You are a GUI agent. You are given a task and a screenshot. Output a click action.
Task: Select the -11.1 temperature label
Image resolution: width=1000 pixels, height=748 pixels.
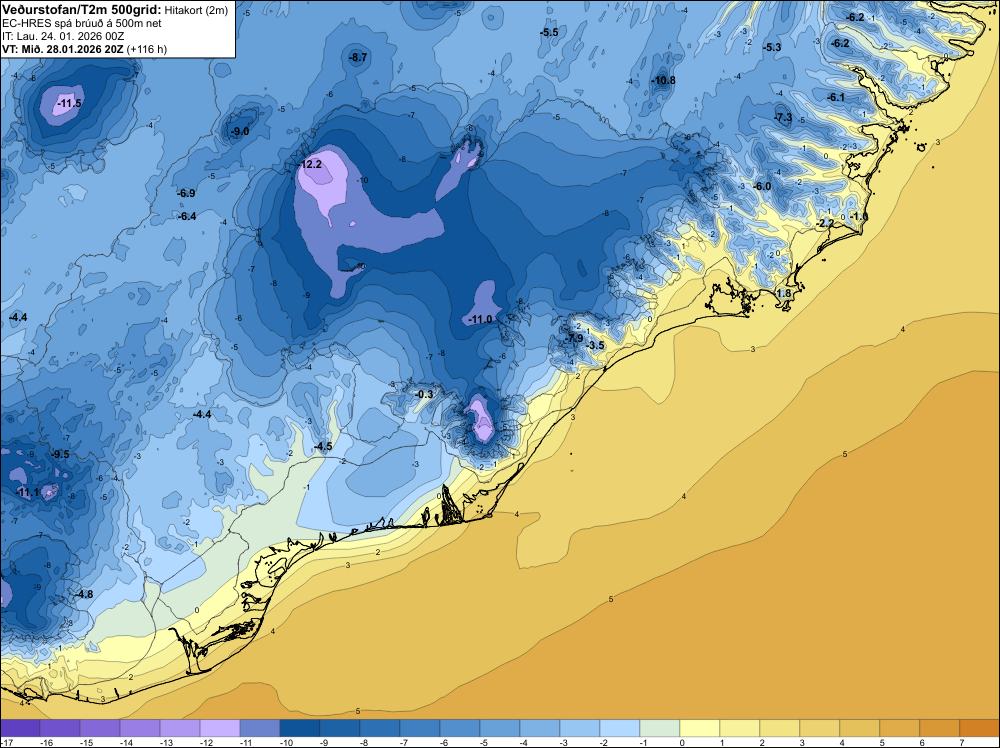[27, 492]
